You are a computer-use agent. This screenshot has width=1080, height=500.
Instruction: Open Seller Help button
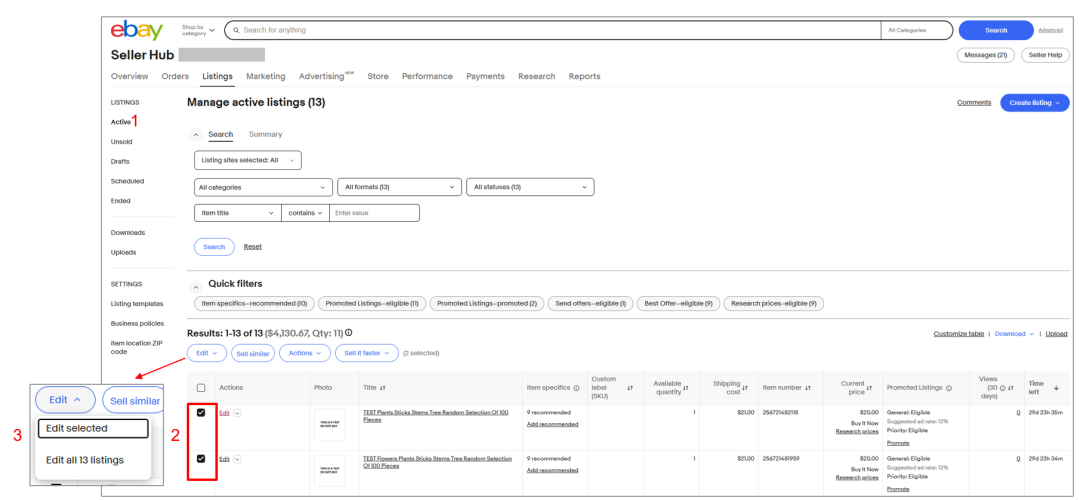point(1045,55)
